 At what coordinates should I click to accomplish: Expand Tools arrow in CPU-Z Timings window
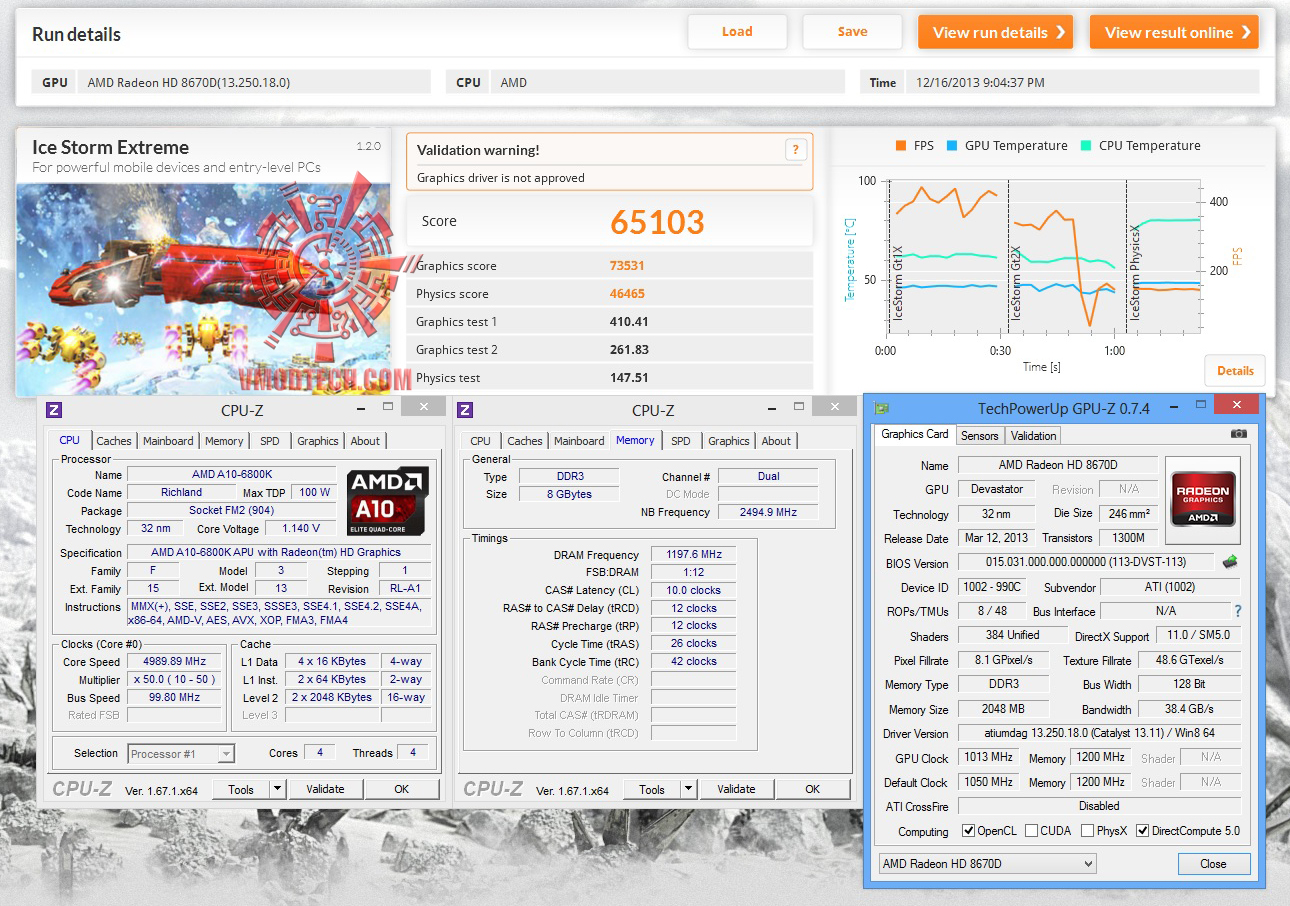688,790
